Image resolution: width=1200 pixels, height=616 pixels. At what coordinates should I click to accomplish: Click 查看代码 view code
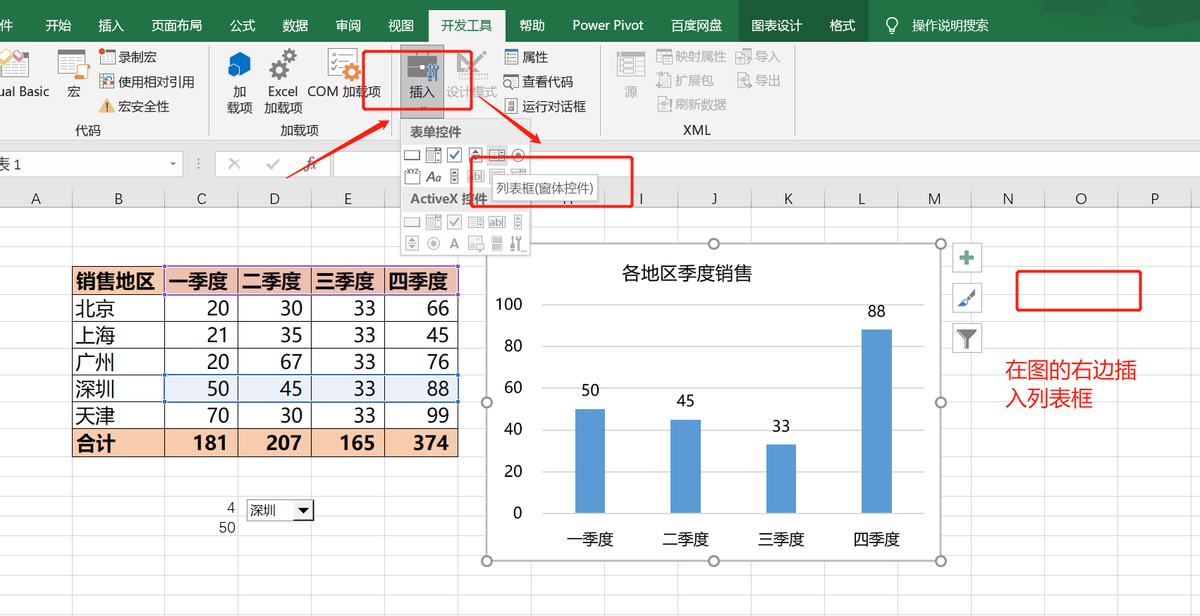[x=538, y=82]
